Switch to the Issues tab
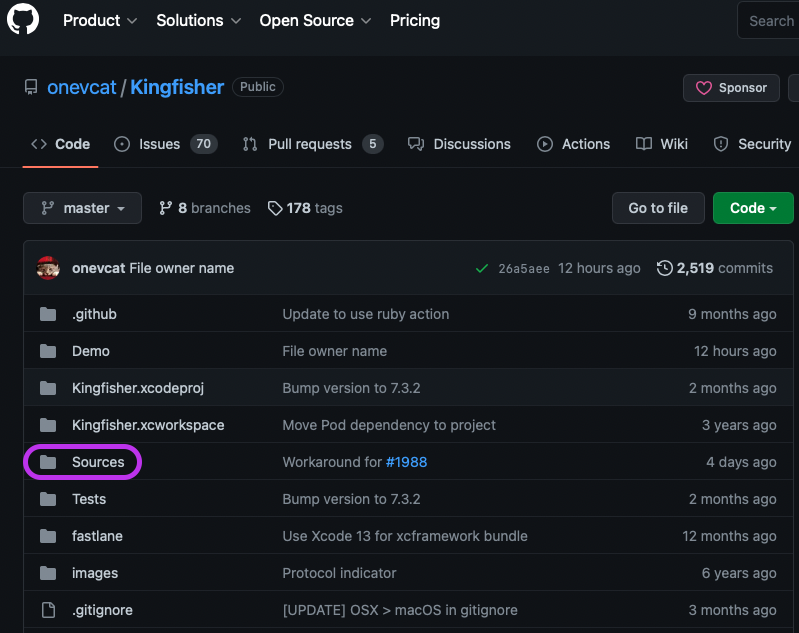799x633 pixels. click(166, 144)
